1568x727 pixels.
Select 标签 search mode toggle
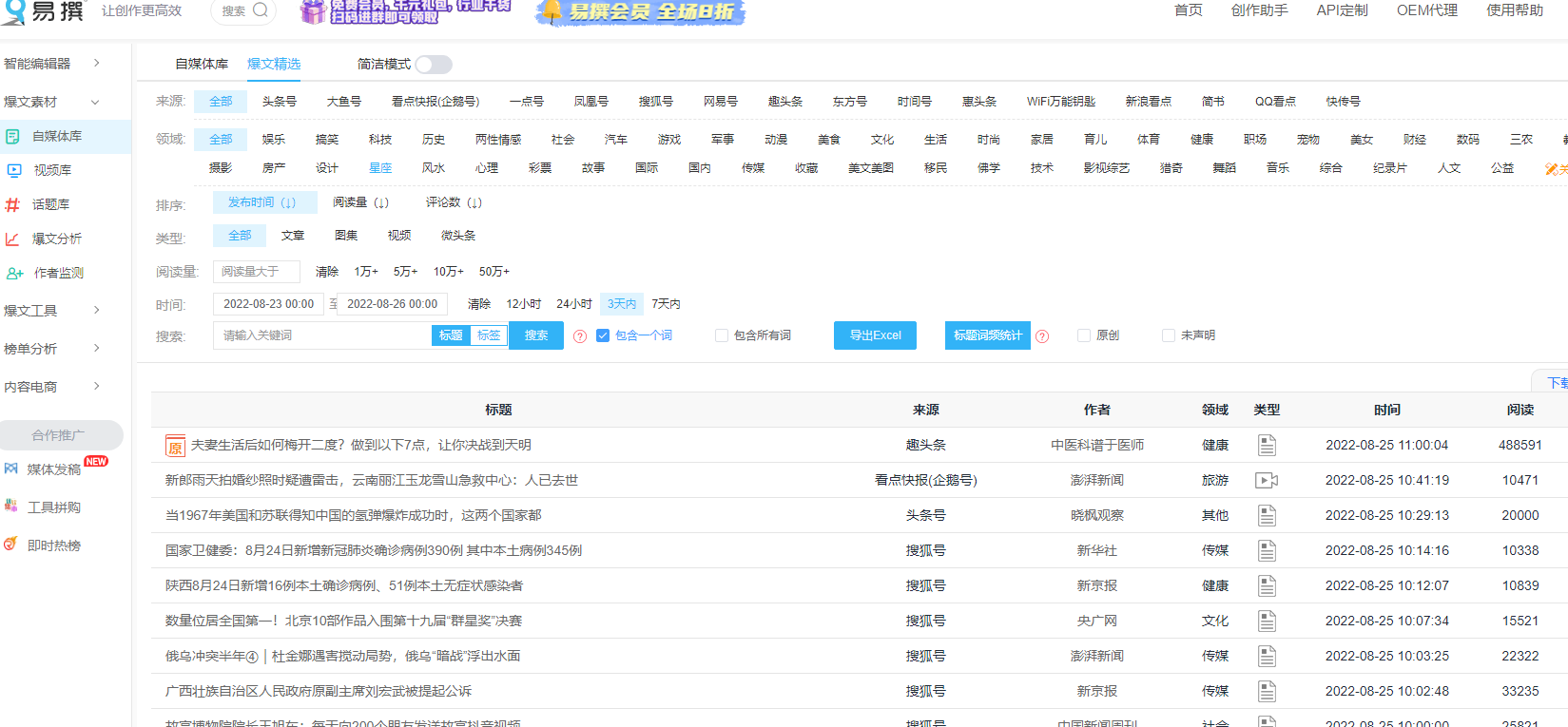coord(489,335)
